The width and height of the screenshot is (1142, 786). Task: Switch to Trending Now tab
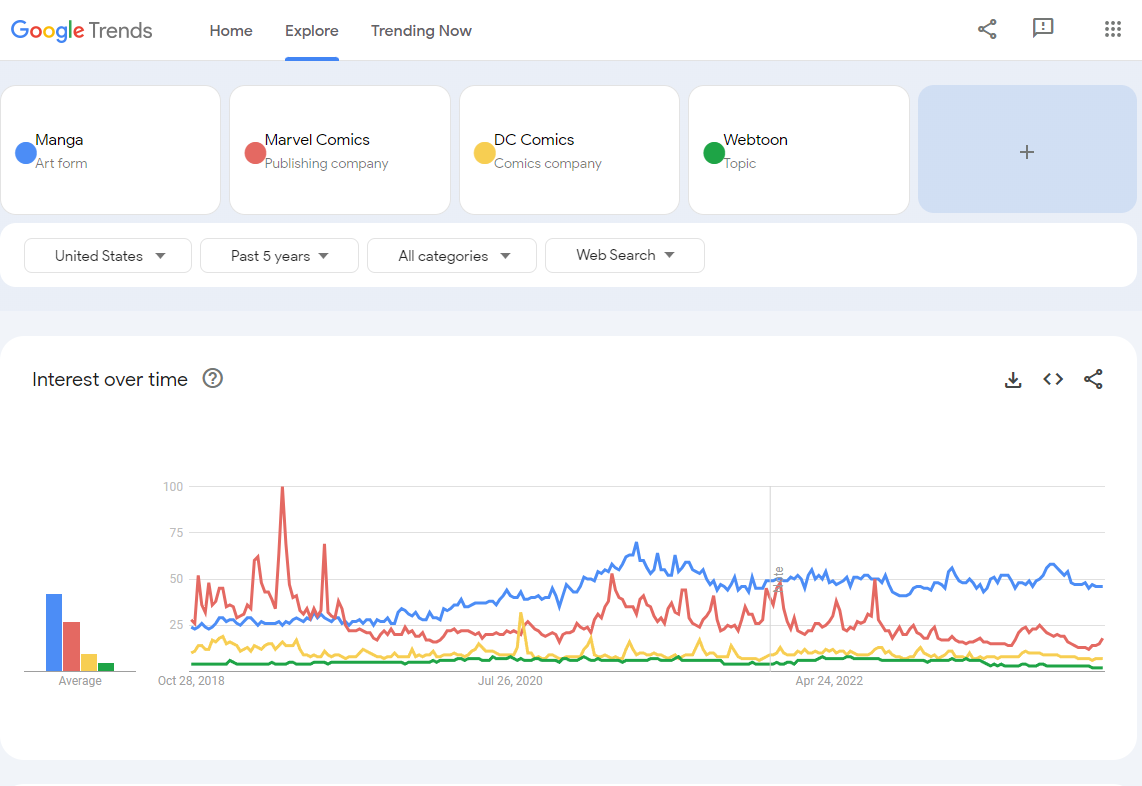coord(421,31)
